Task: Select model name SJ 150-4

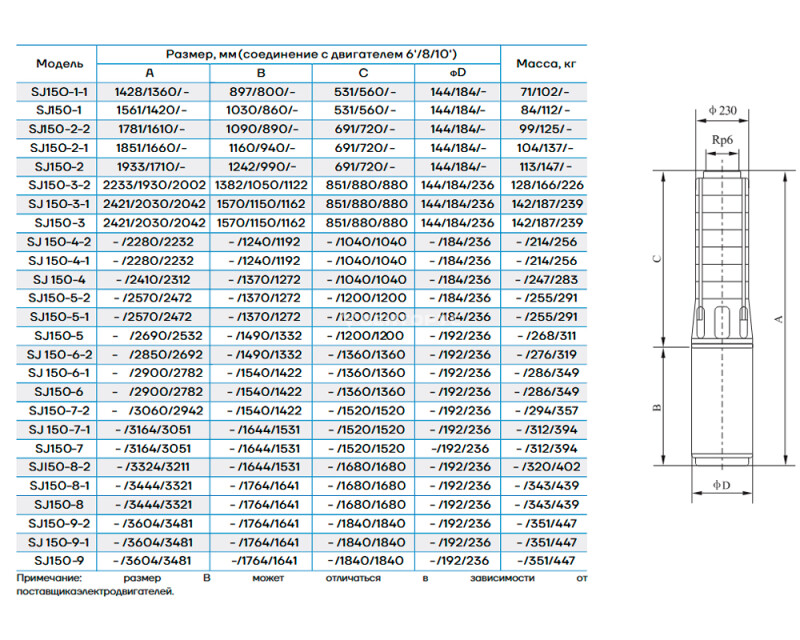Action: tap(59, 280)
